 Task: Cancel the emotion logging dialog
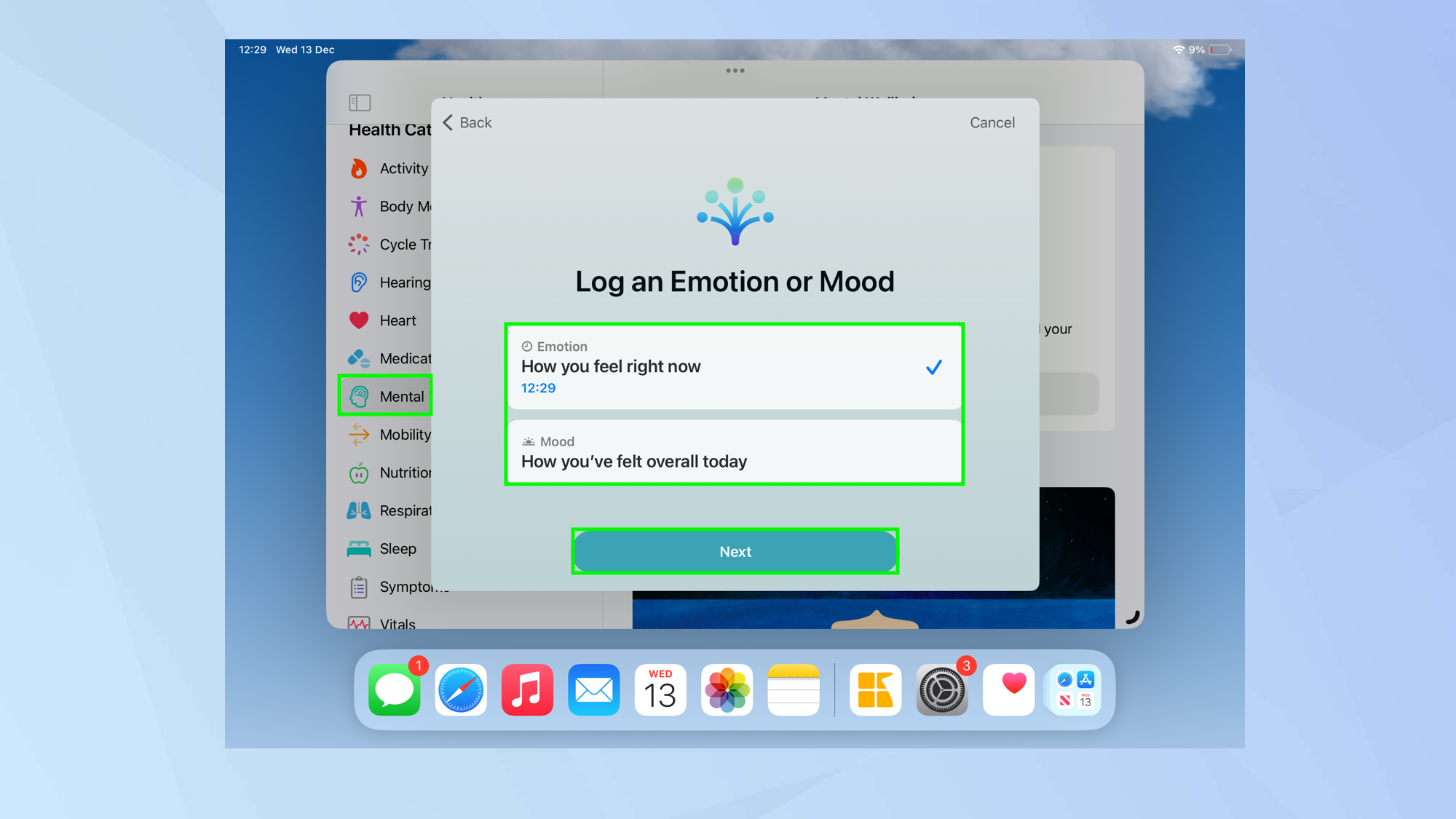[x=993, y=122]
